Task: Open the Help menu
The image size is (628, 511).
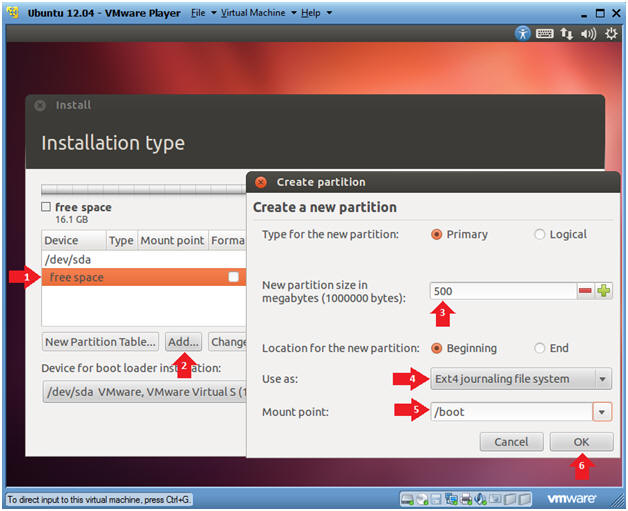Action: 311,13
